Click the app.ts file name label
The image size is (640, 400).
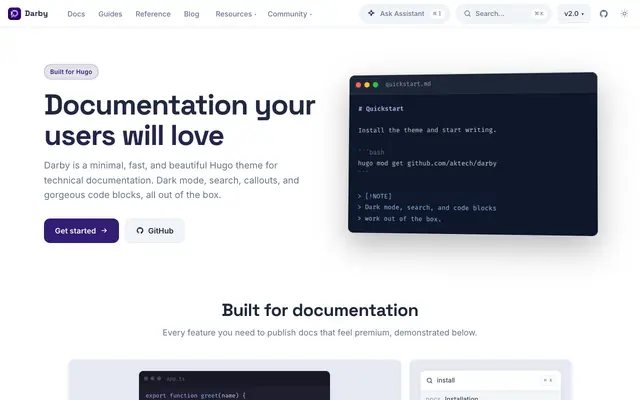(176, 379)
